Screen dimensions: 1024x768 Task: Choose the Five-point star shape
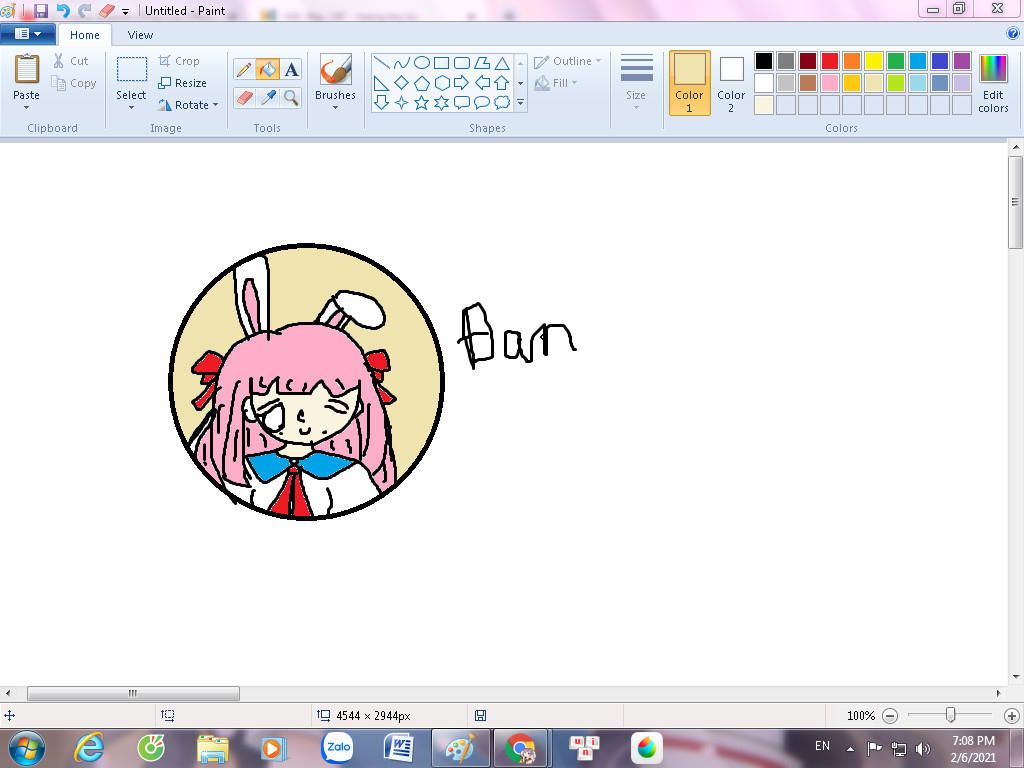coord(422,103)
